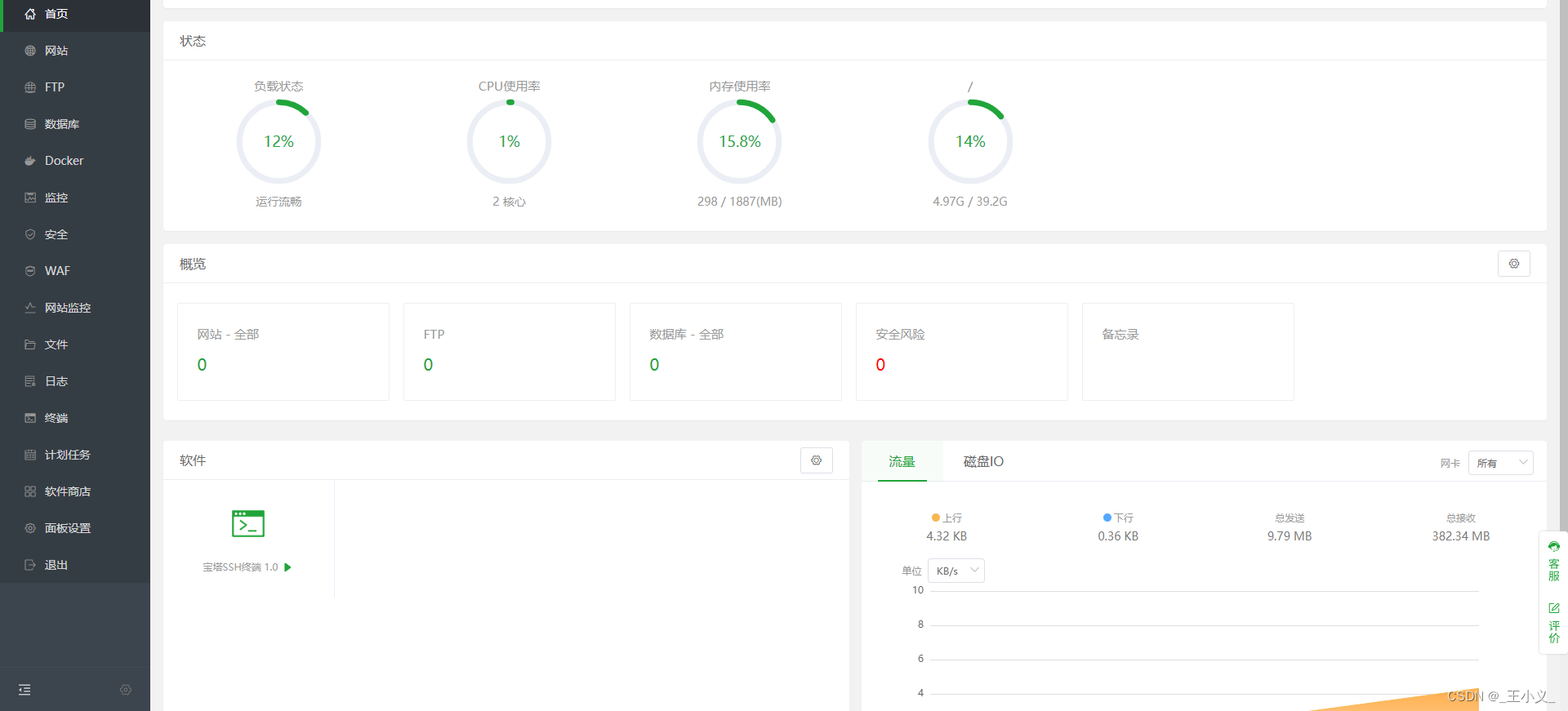Open 客服 customer service floating icon
The height and width of the screenshot is (711, 1568).
point(1554,561)
